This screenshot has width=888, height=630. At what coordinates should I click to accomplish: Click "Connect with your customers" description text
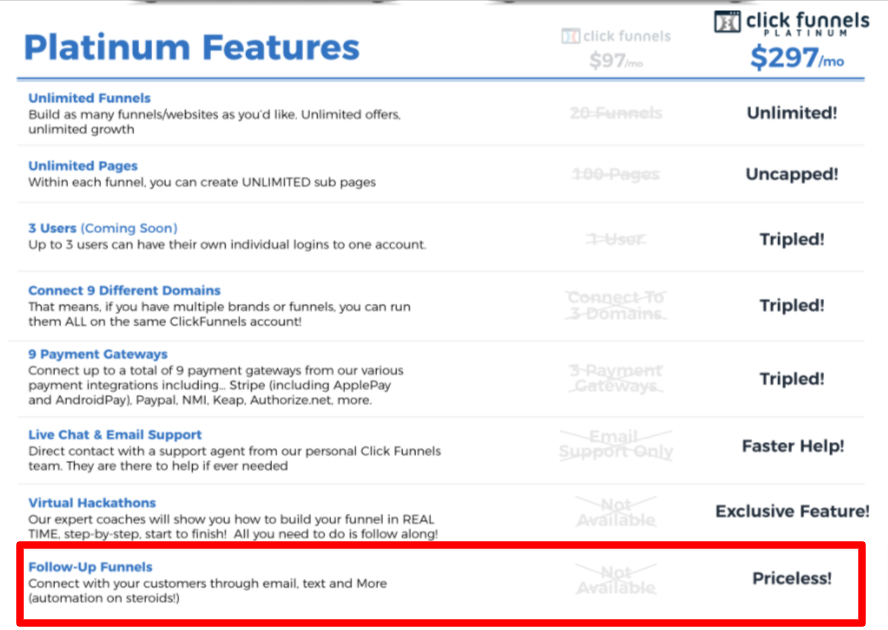208,590
